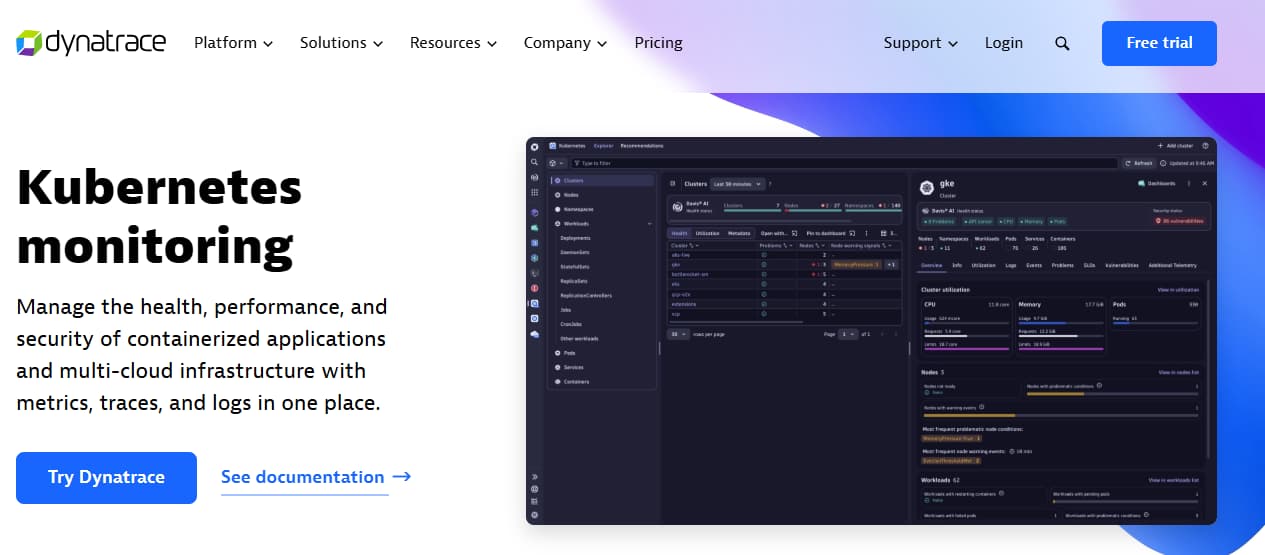Screen dimensions: 1265x555
Task: Select CronJobs in the sidebar tree
Action: click(x=572, y=324)
